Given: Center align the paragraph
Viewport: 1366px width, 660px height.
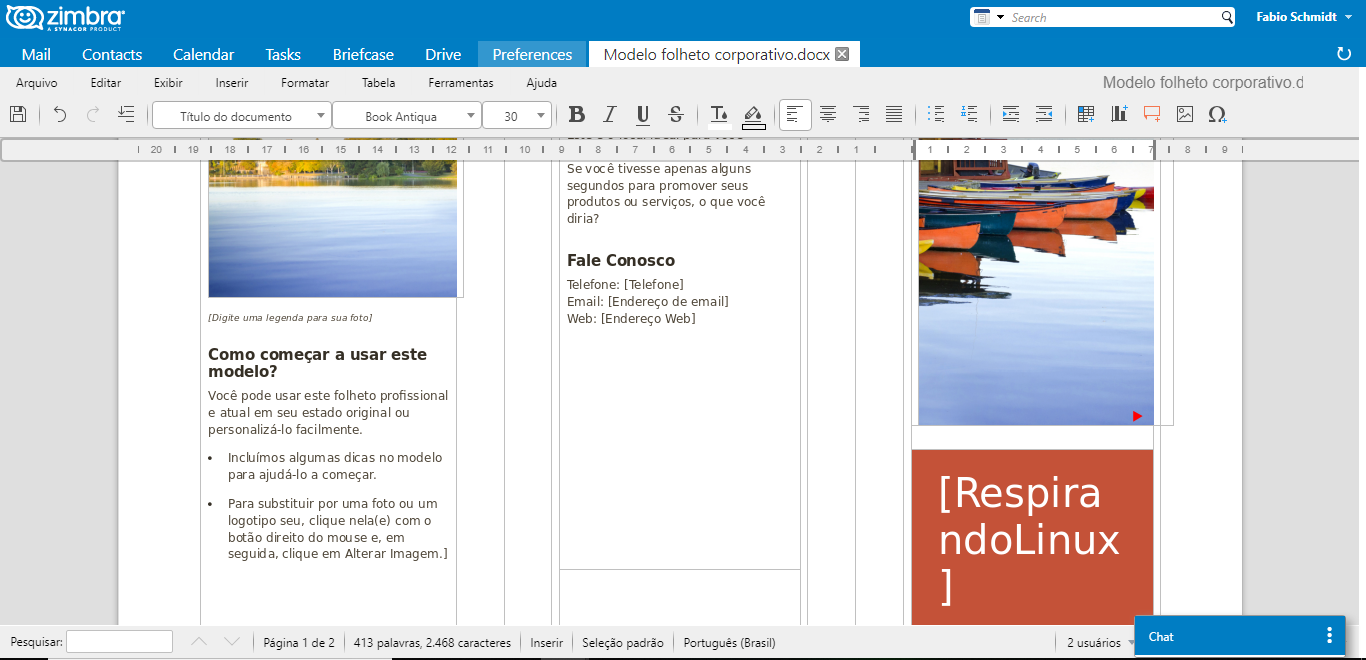Looking at the screenshot, I should 828,115.
